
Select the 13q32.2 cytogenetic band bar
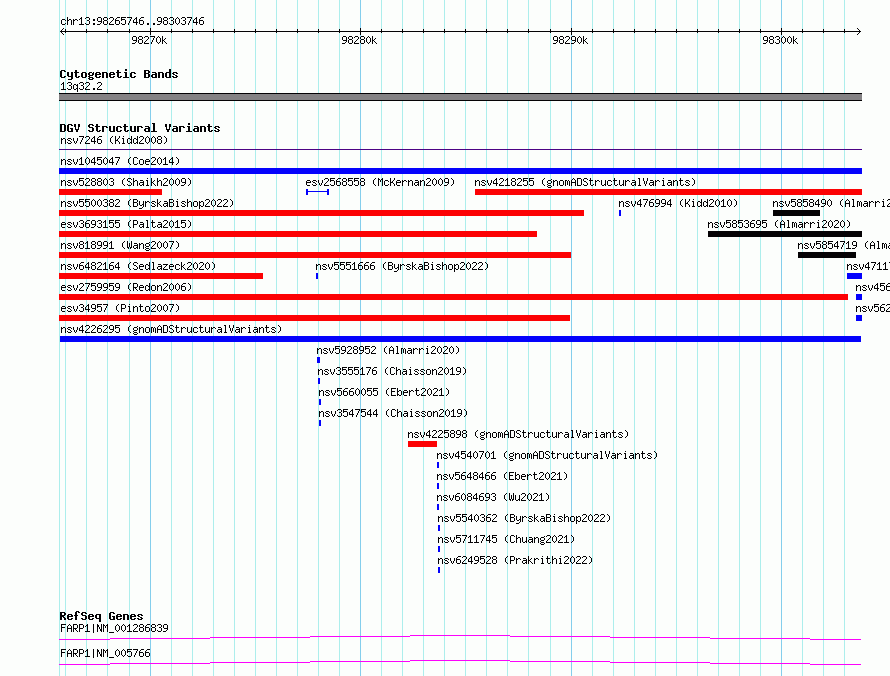[x=460, y=97]
